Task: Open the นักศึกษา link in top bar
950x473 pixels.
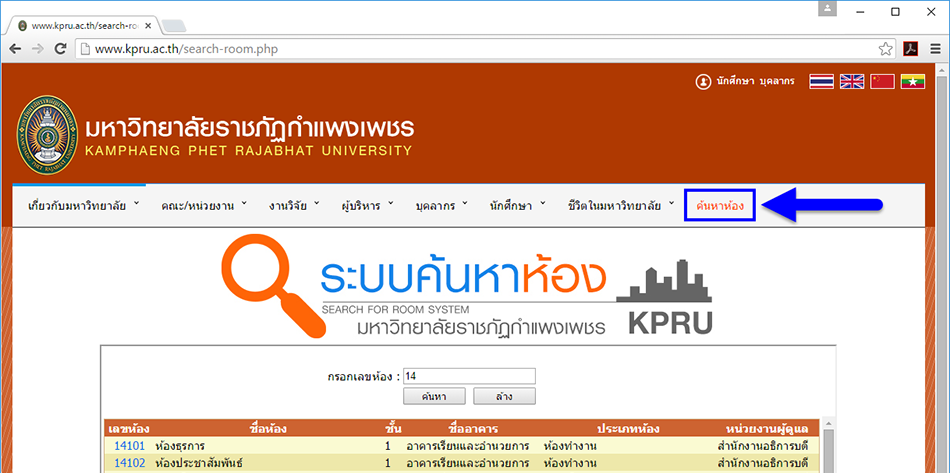Action: click(x=734, y=82)
